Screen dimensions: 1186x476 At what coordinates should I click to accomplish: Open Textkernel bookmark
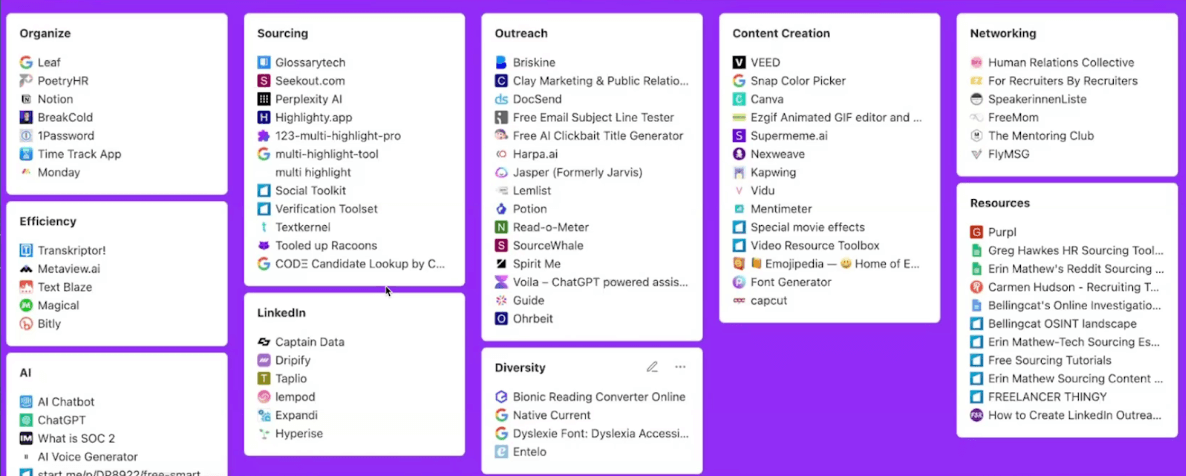303,227
